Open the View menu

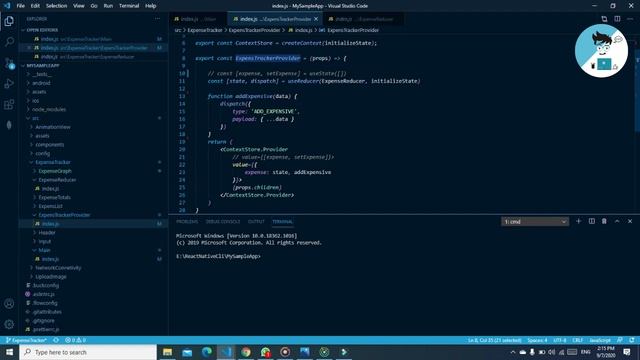[78, 6]
